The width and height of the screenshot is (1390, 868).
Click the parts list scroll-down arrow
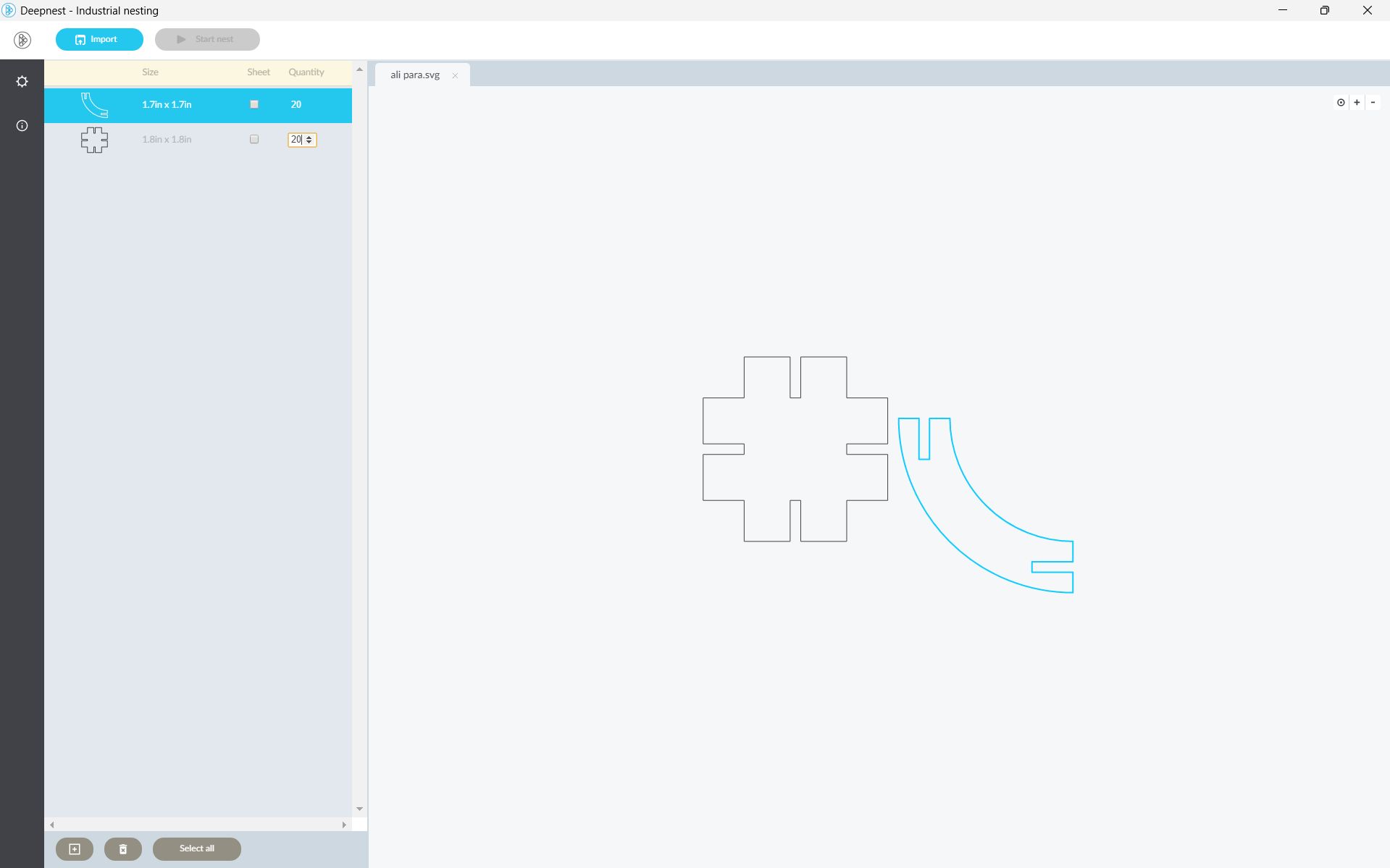click(x=359, y=809)
